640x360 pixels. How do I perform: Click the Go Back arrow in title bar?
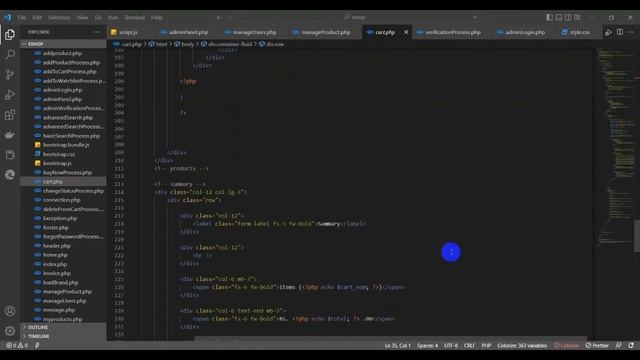219,18
